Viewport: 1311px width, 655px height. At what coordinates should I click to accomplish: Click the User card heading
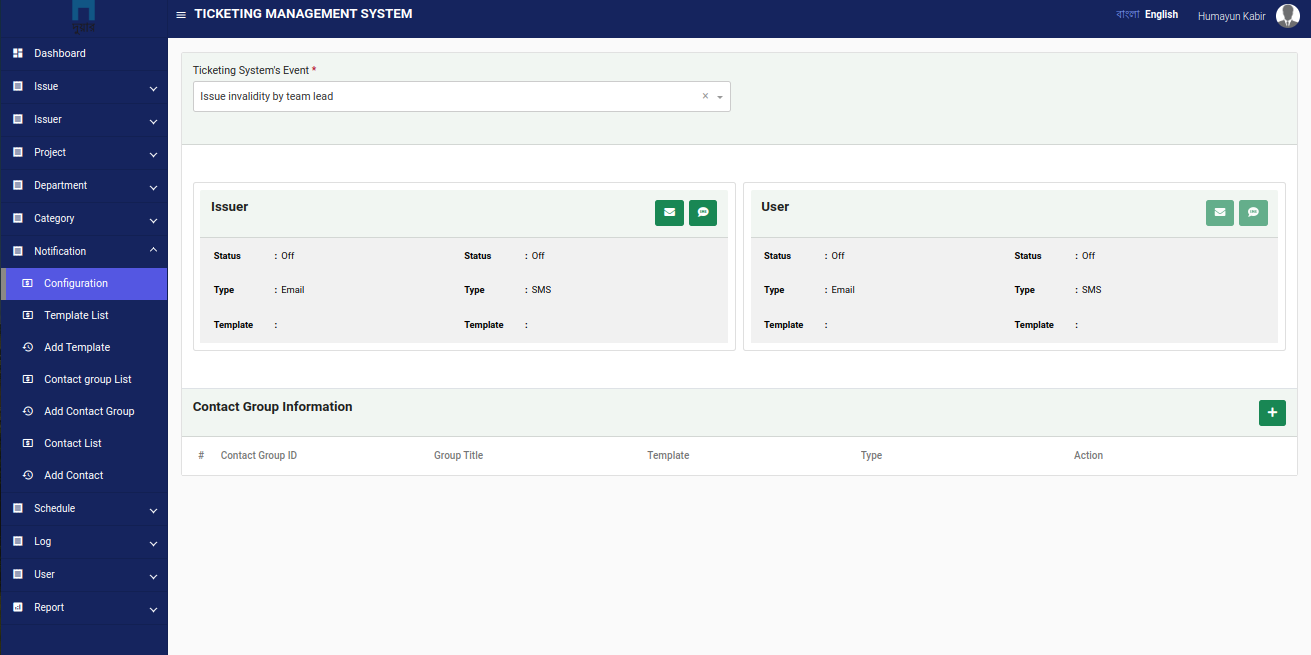(x=775, y=207)
